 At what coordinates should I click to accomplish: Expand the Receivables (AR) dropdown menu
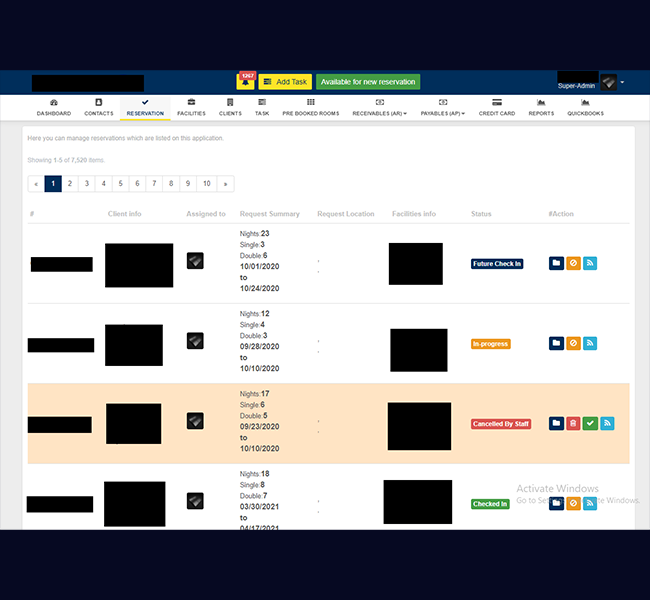tap(379, 108)
